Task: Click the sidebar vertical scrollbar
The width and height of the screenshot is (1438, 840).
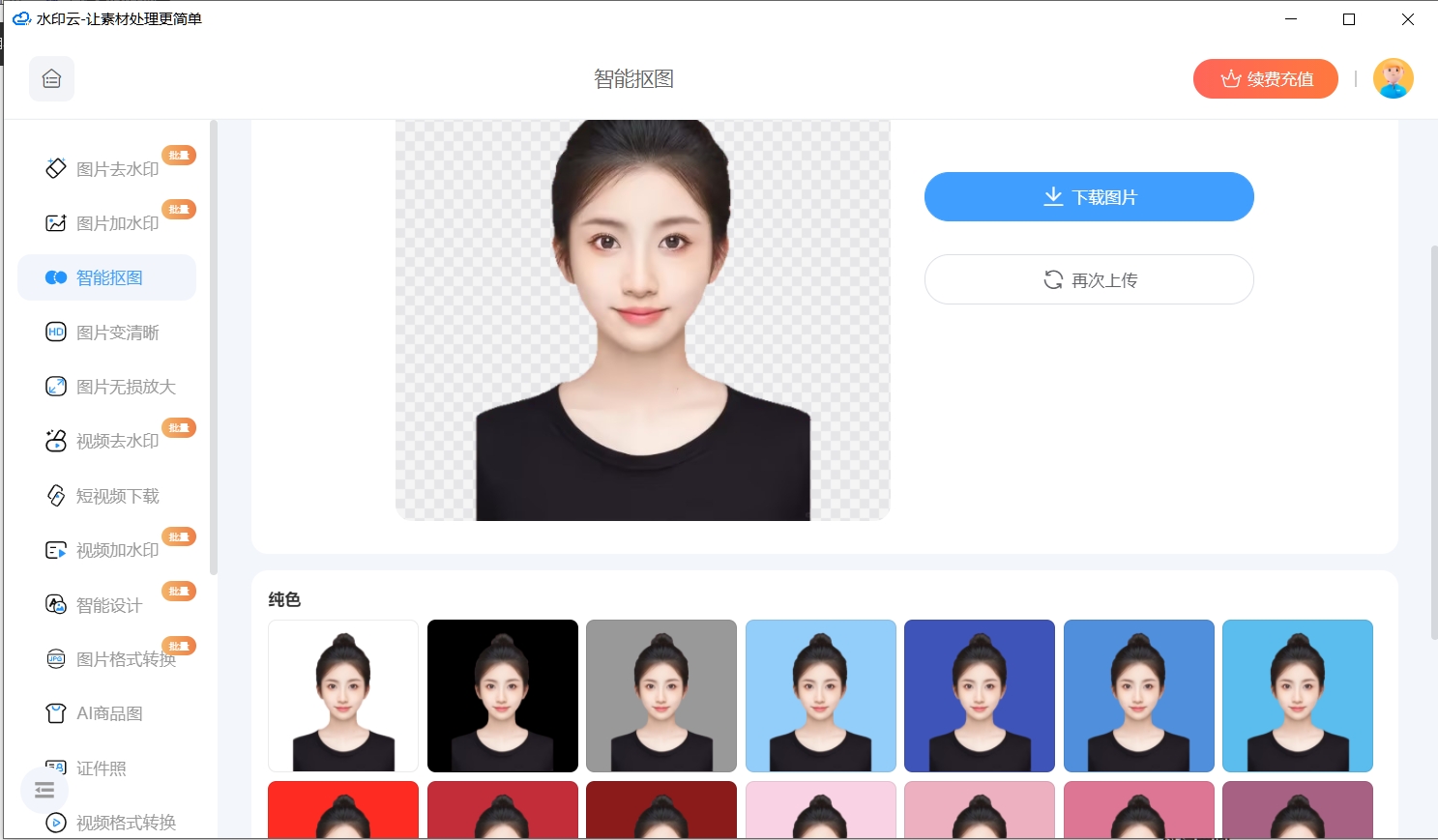Action: click(x=213, y=348)
